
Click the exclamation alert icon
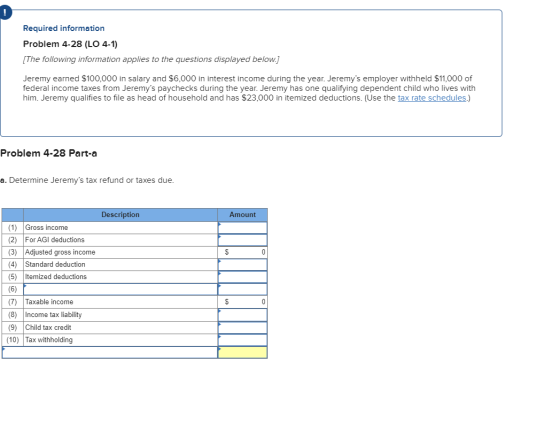point(5,13)
